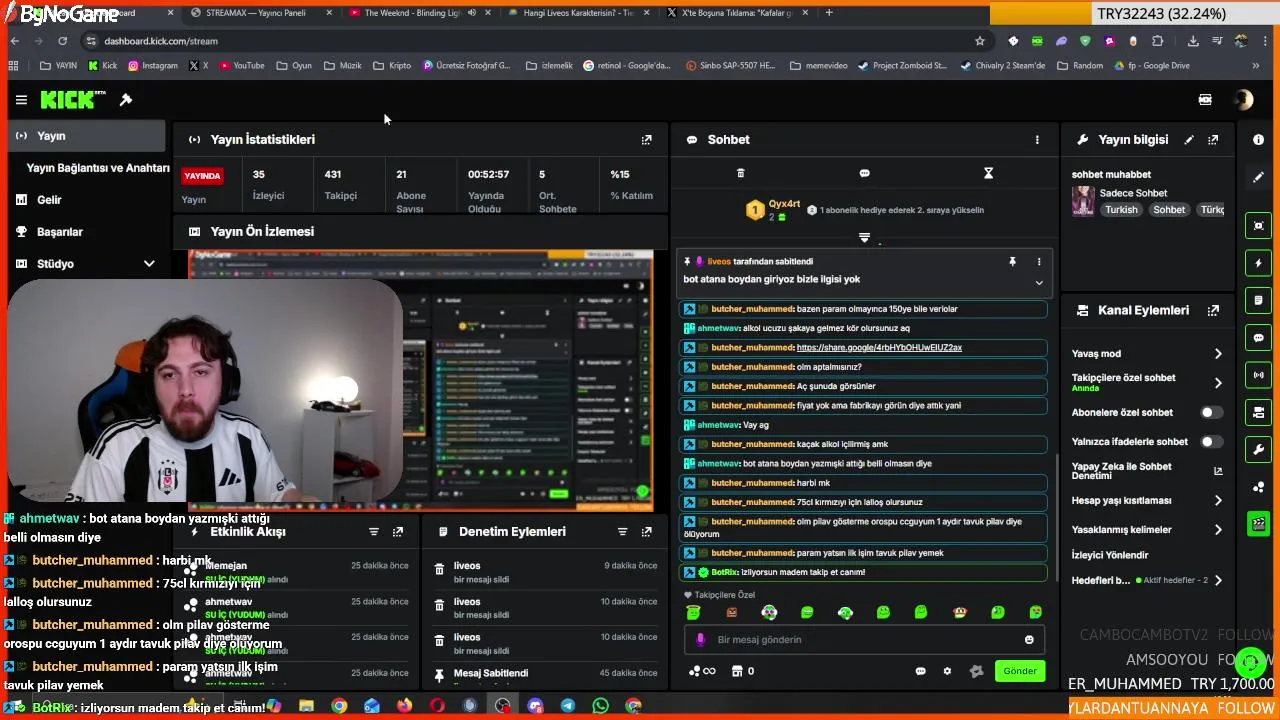Open chat settings gear below message box
Viewport: 1280px width, 720px height.
(947, 671)
